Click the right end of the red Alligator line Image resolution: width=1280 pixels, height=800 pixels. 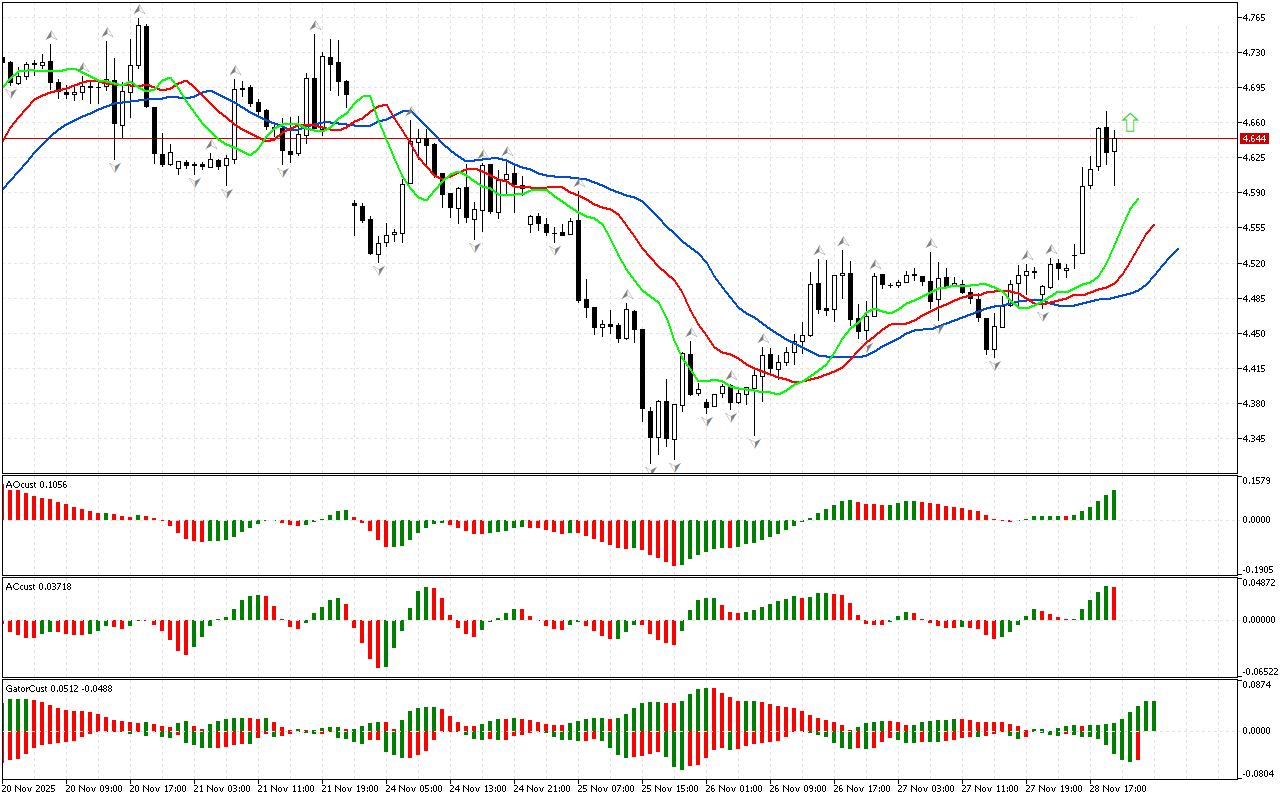pyautogui.click(x=1154, y=226)
